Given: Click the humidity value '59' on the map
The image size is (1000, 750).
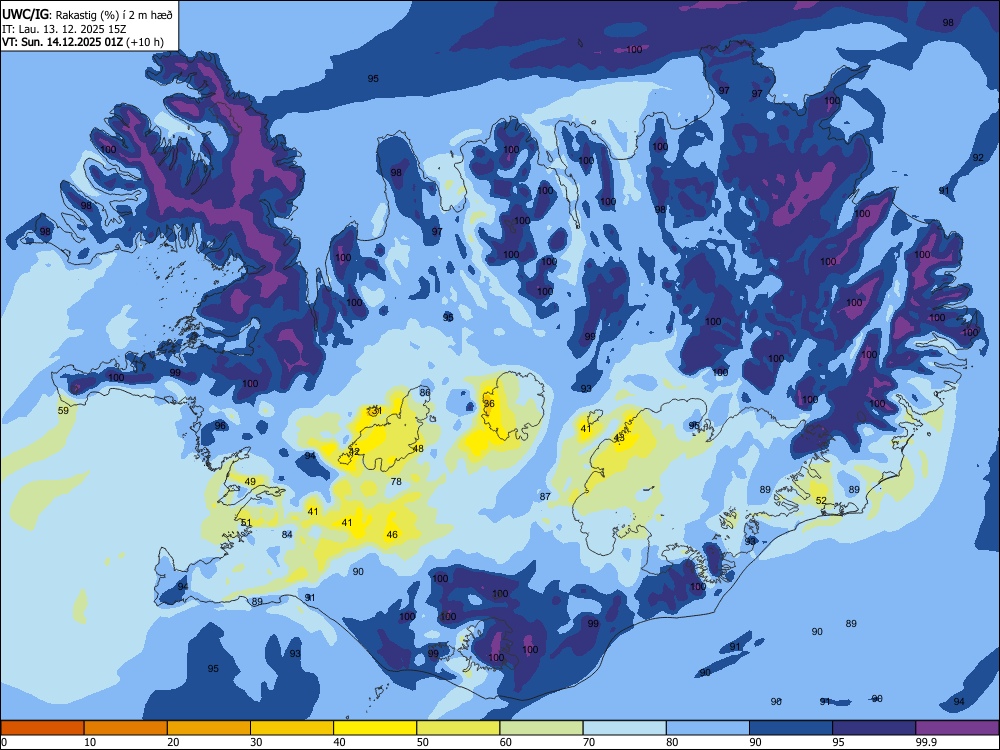Looking at the screenshot, I should [x=63, y=411].
